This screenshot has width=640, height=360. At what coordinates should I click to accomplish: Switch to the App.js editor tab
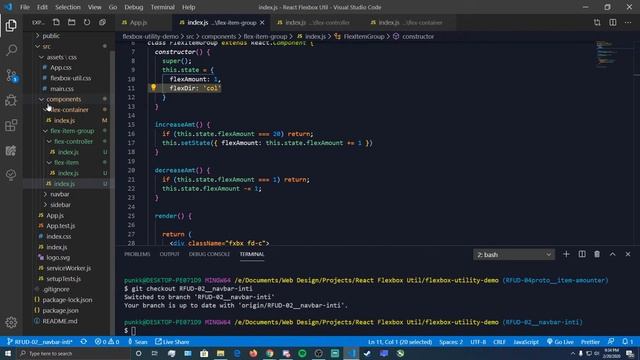pos(138,22)
